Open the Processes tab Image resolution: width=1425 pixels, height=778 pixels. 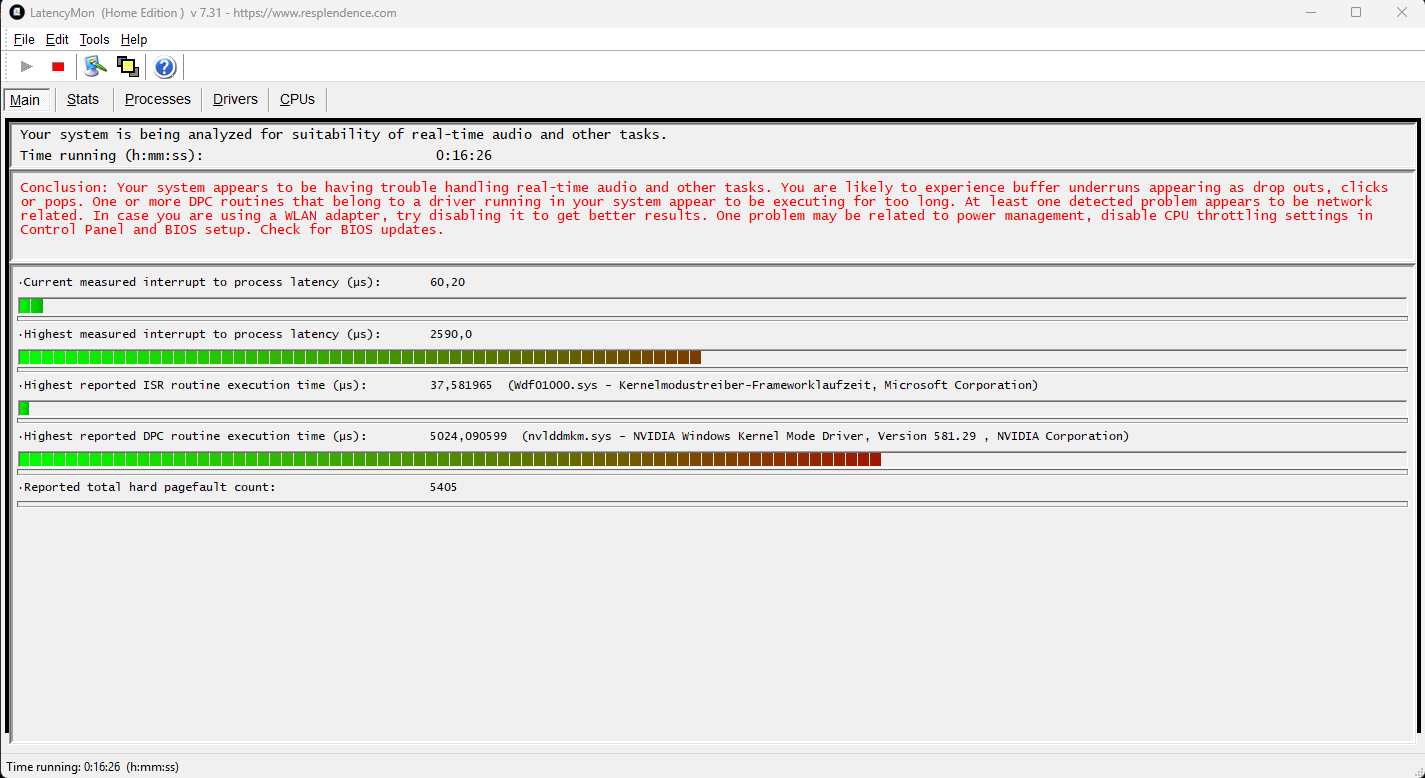coord(157,99)
